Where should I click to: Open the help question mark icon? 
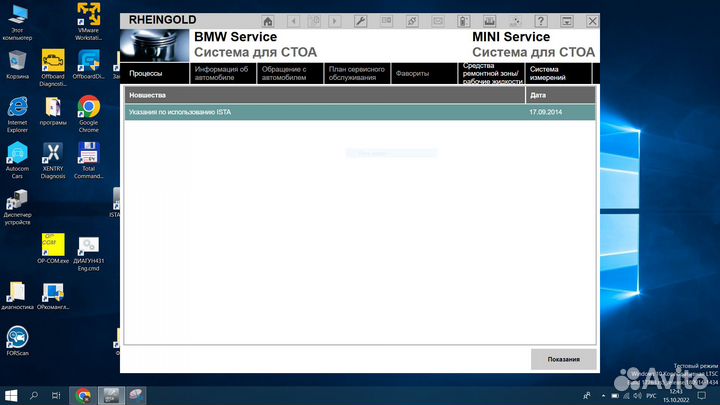(x=540, y=21)
